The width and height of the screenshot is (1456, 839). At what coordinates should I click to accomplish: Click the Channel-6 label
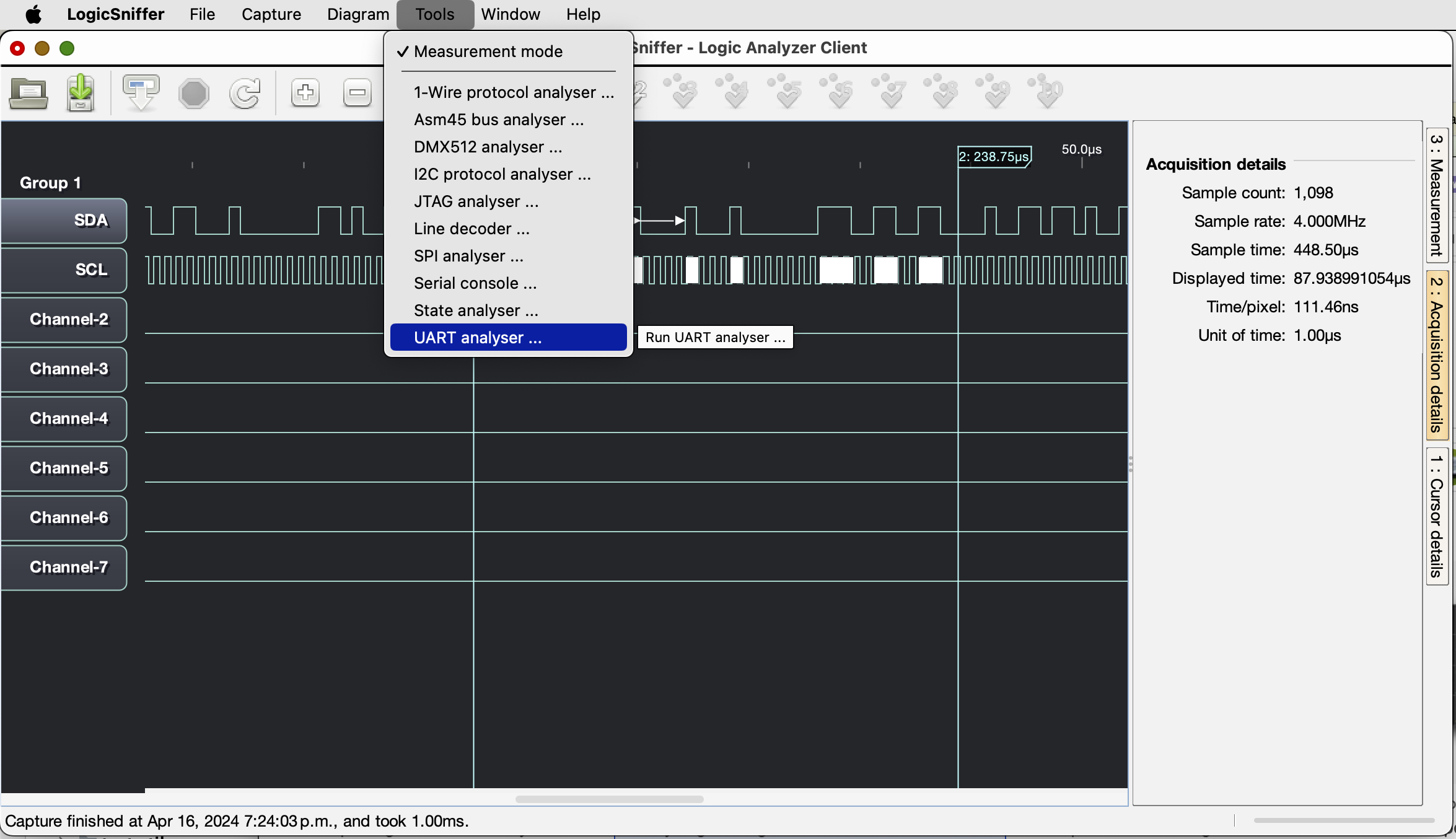point(64,518)
